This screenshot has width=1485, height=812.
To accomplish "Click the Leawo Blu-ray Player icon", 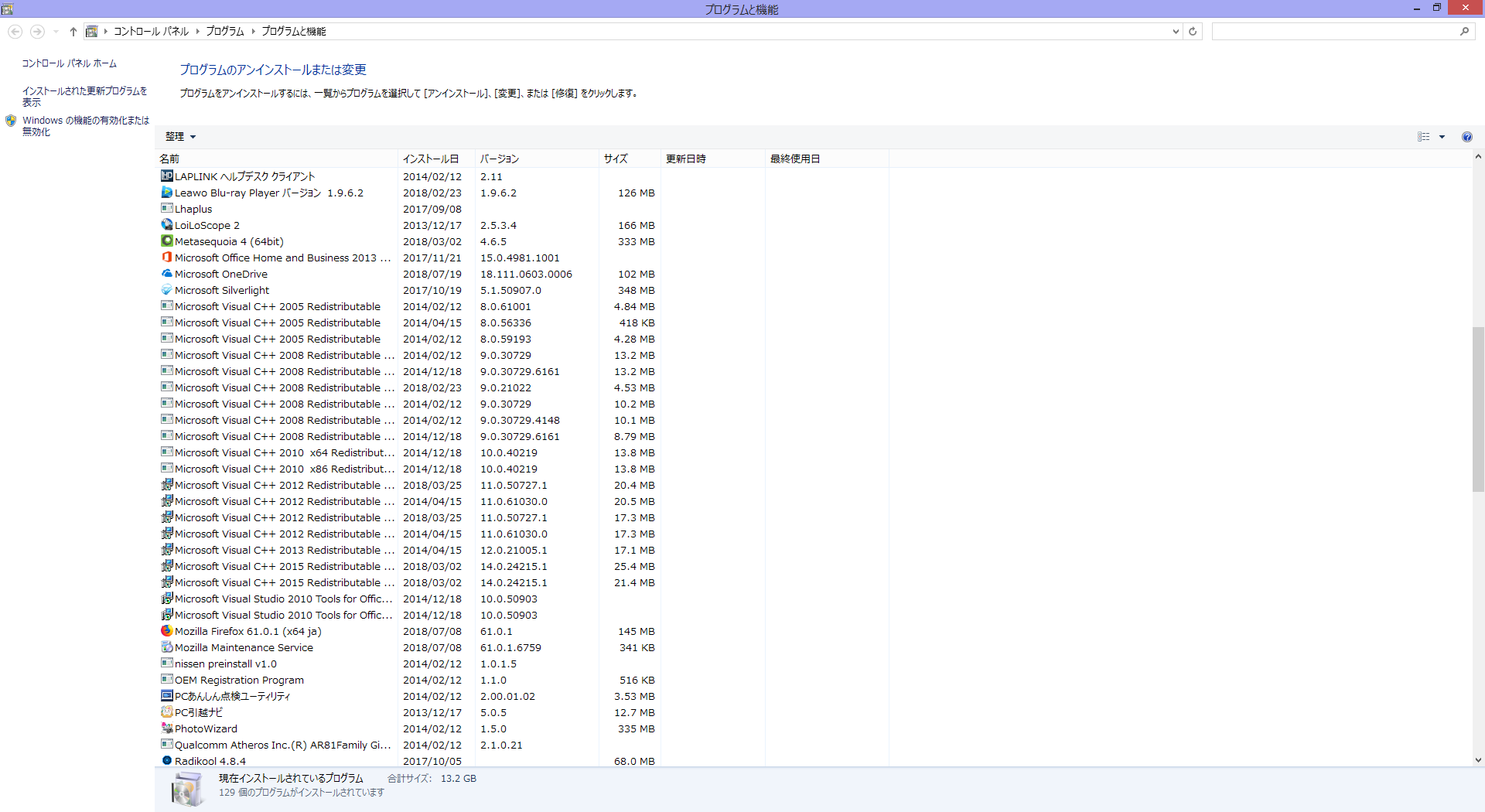I will 166,193.
